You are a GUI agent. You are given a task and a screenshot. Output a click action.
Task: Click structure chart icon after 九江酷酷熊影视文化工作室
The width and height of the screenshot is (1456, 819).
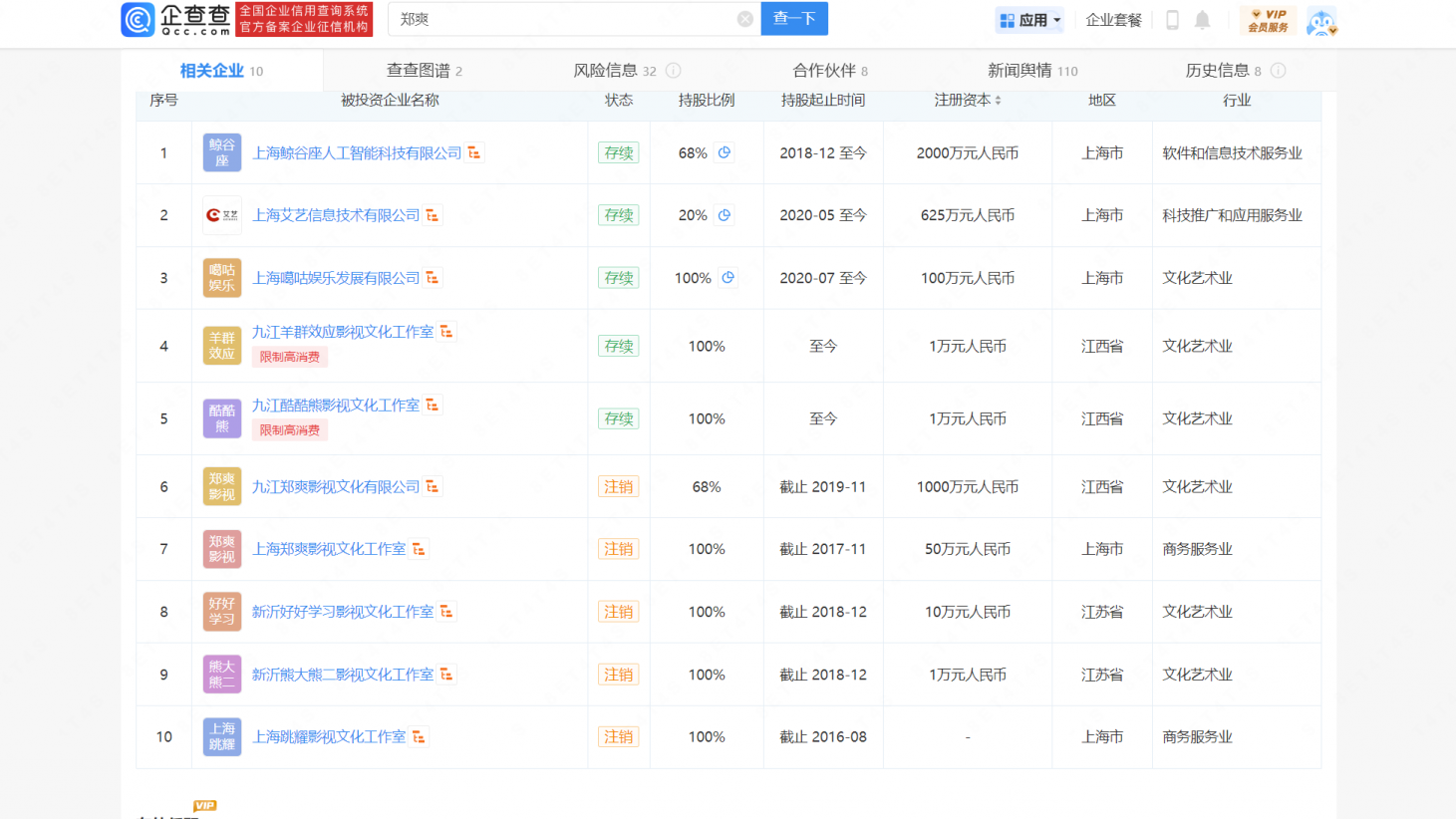(x=433, y=405)
